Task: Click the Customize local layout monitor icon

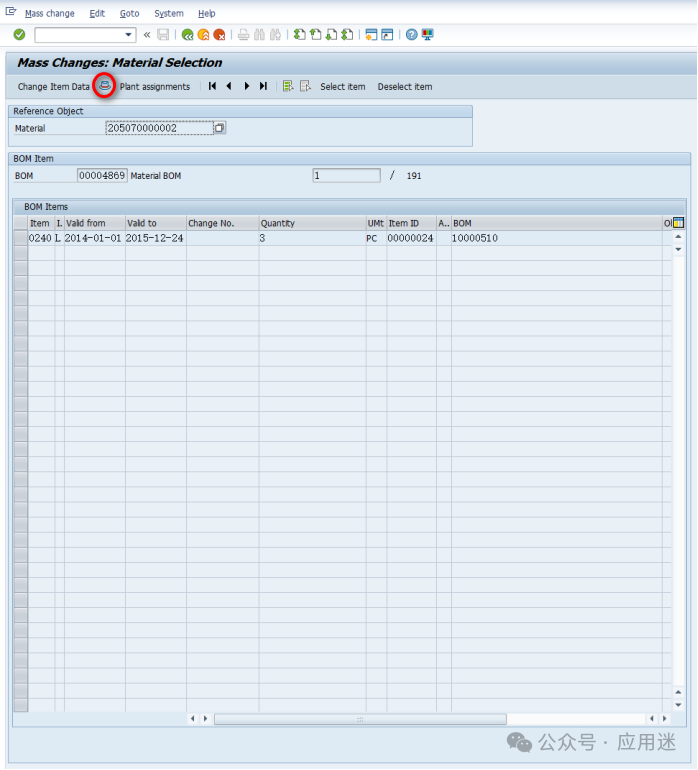Action: [428, 35]
